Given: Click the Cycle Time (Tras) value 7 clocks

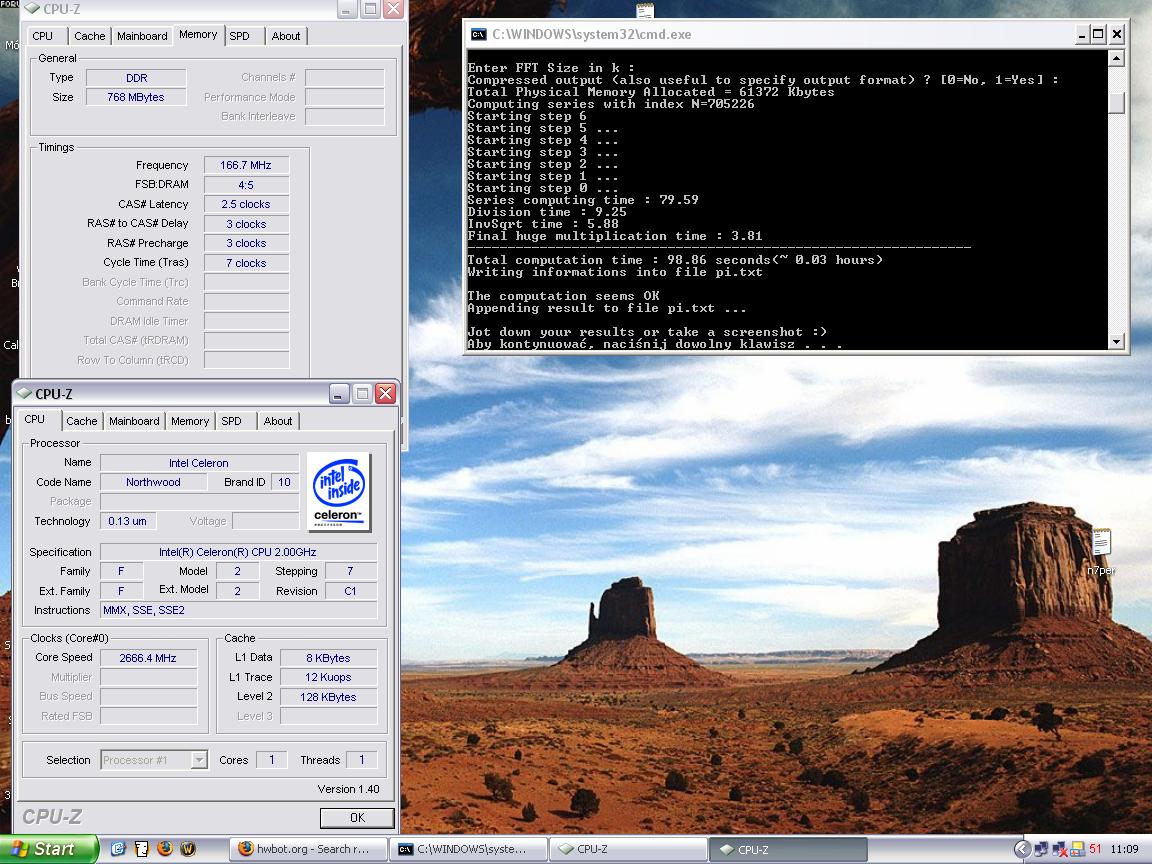Looking at the screenshot, I should tap(246, 263).
